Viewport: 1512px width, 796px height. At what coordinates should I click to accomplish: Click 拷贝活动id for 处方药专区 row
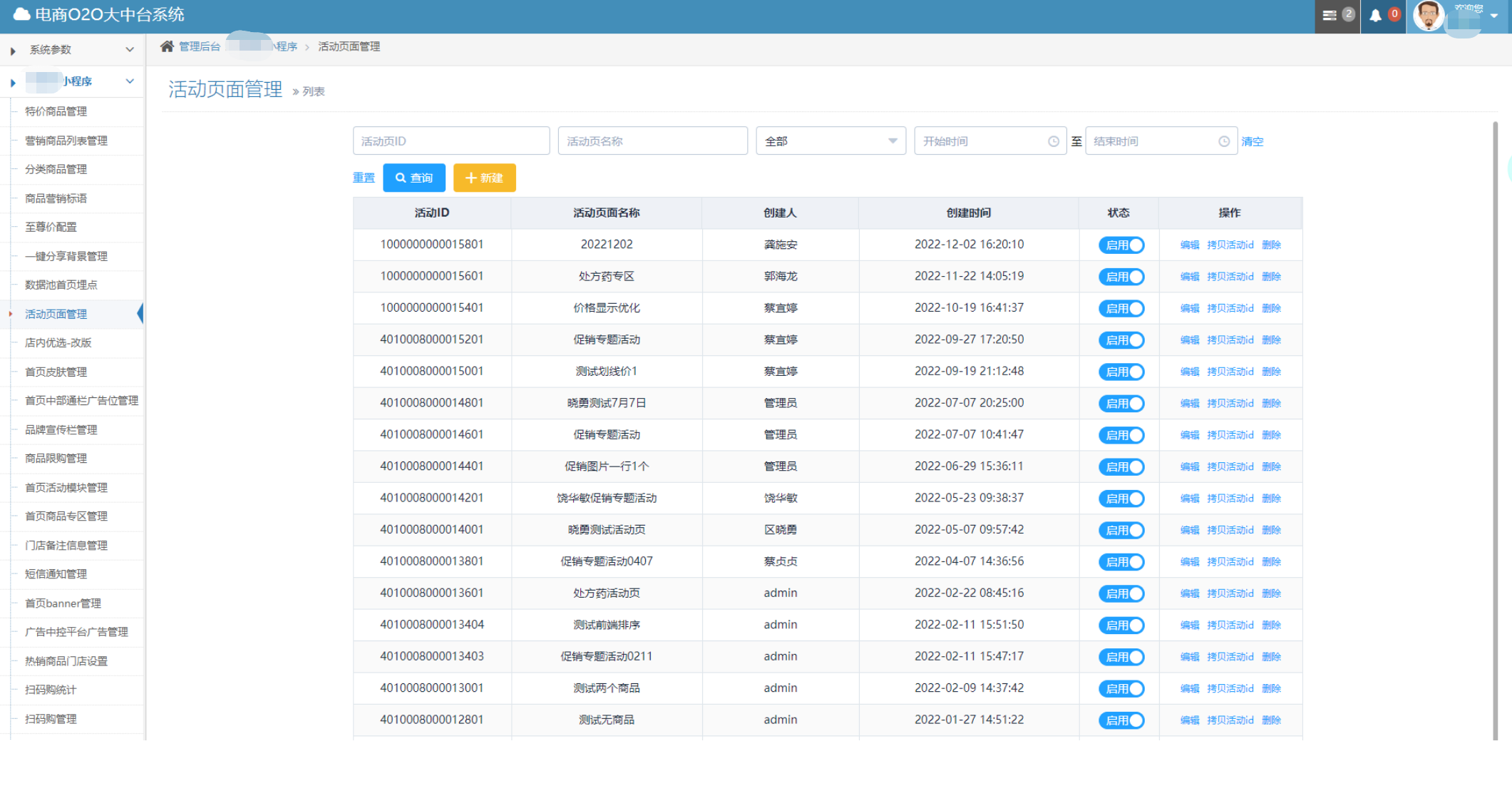click(x=1230, y=277)
